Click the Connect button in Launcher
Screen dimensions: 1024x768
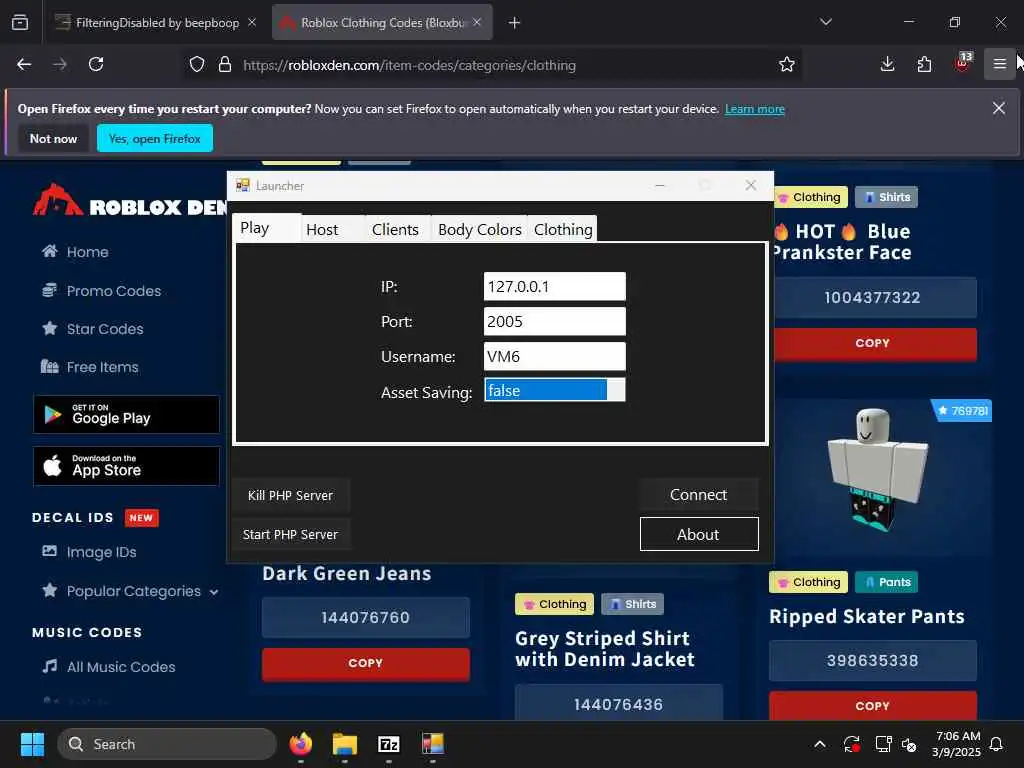coord(698,494)
